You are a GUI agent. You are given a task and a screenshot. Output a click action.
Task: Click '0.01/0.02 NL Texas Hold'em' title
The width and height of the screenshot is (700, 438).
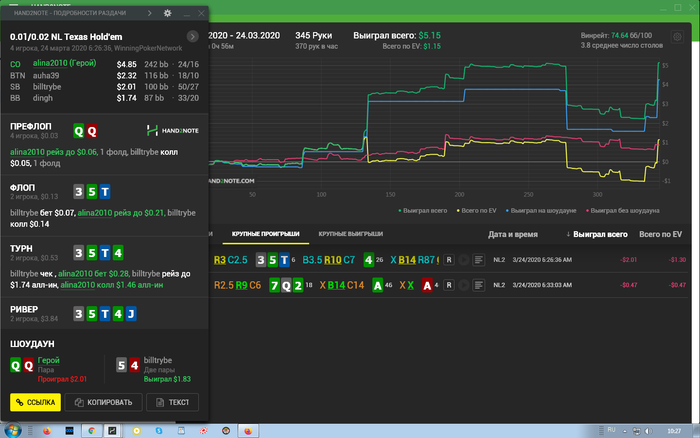66,37
